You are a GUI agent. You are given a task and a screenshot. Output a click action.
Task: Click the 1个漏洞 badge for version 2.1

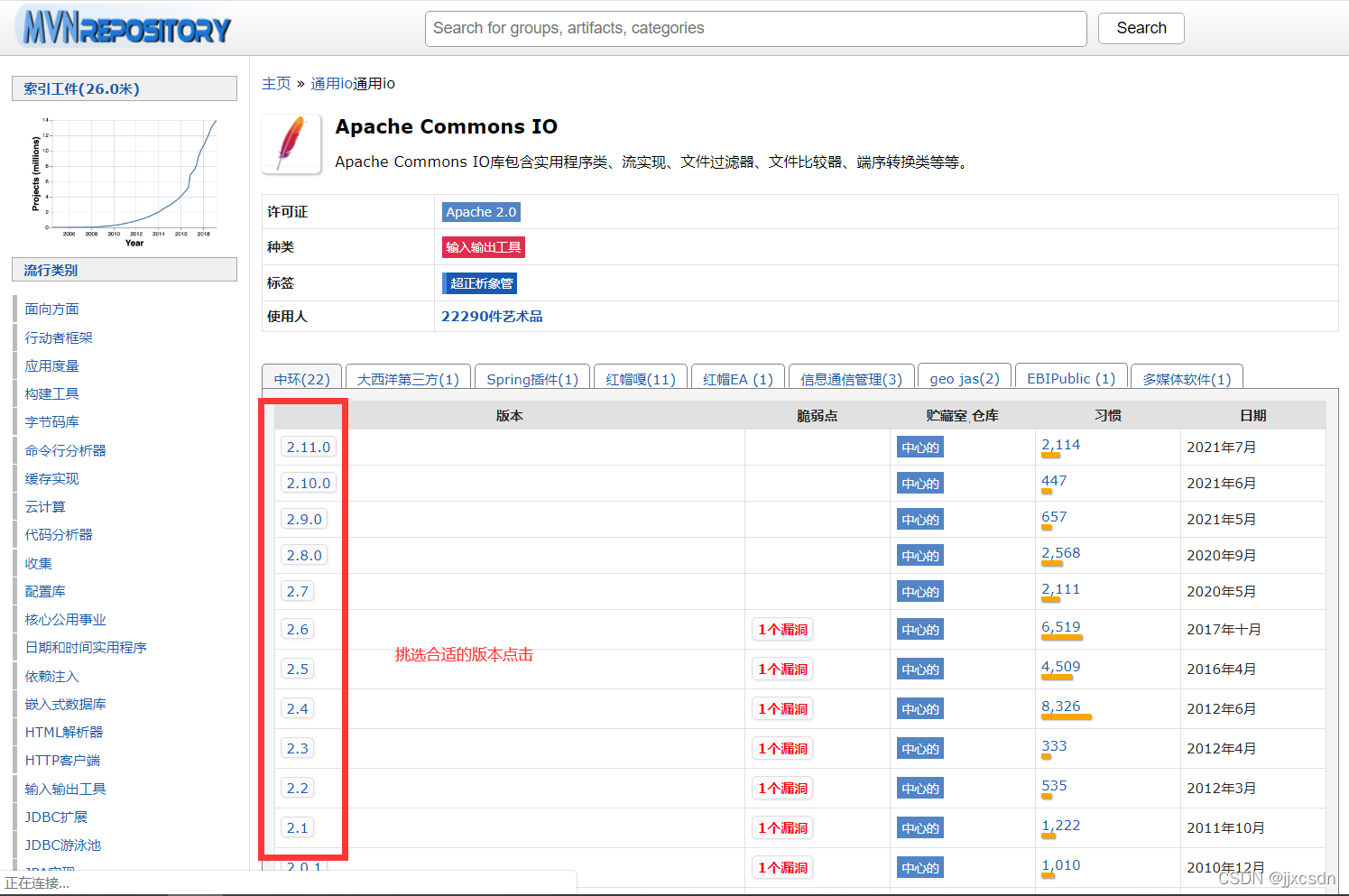pos(782,828)
